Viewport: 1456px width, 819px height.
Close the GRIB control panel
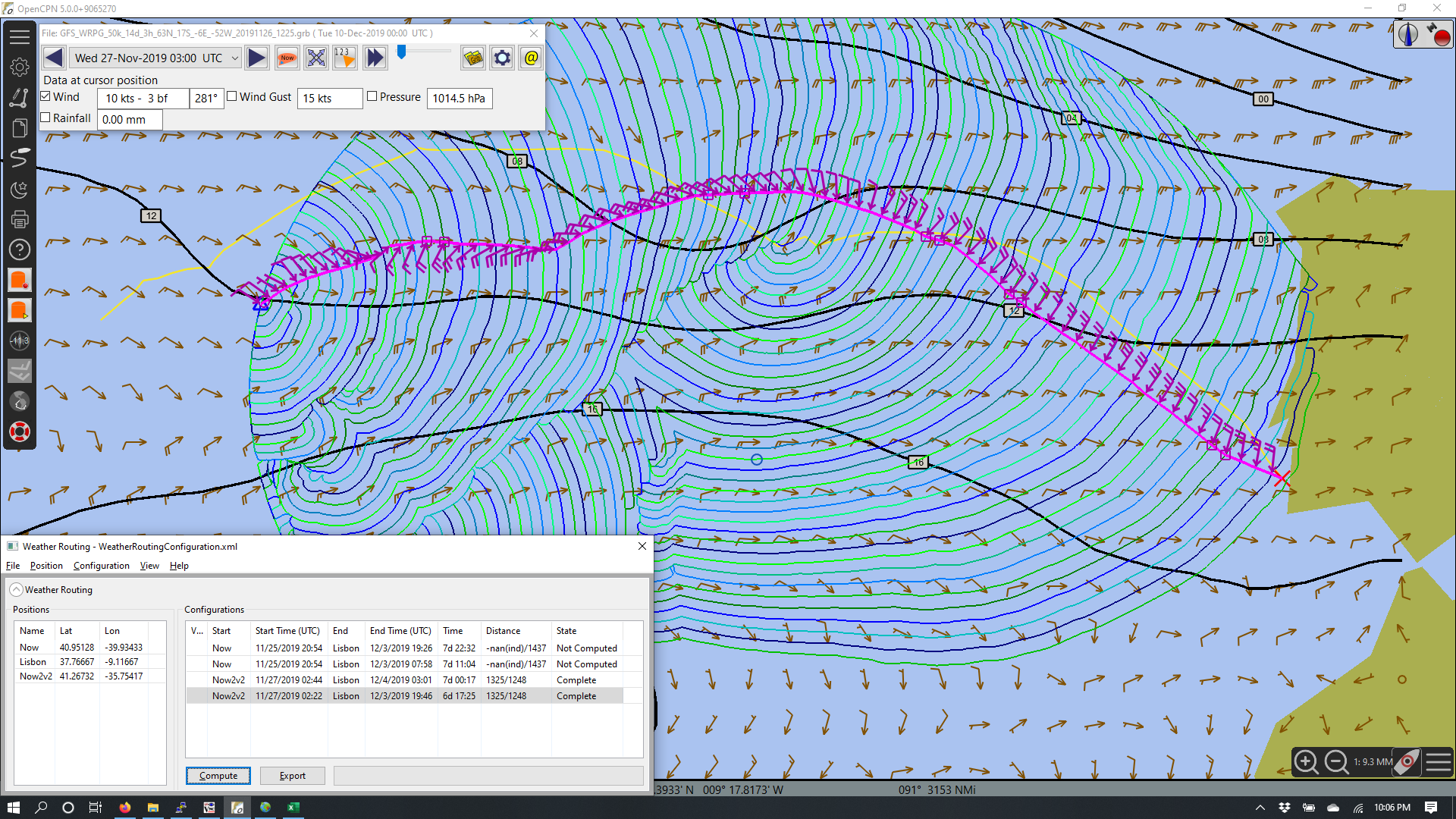[534, 33]
